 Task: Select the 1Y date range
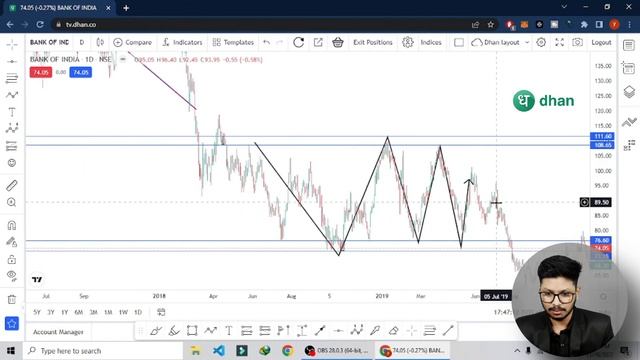(64, 312)
